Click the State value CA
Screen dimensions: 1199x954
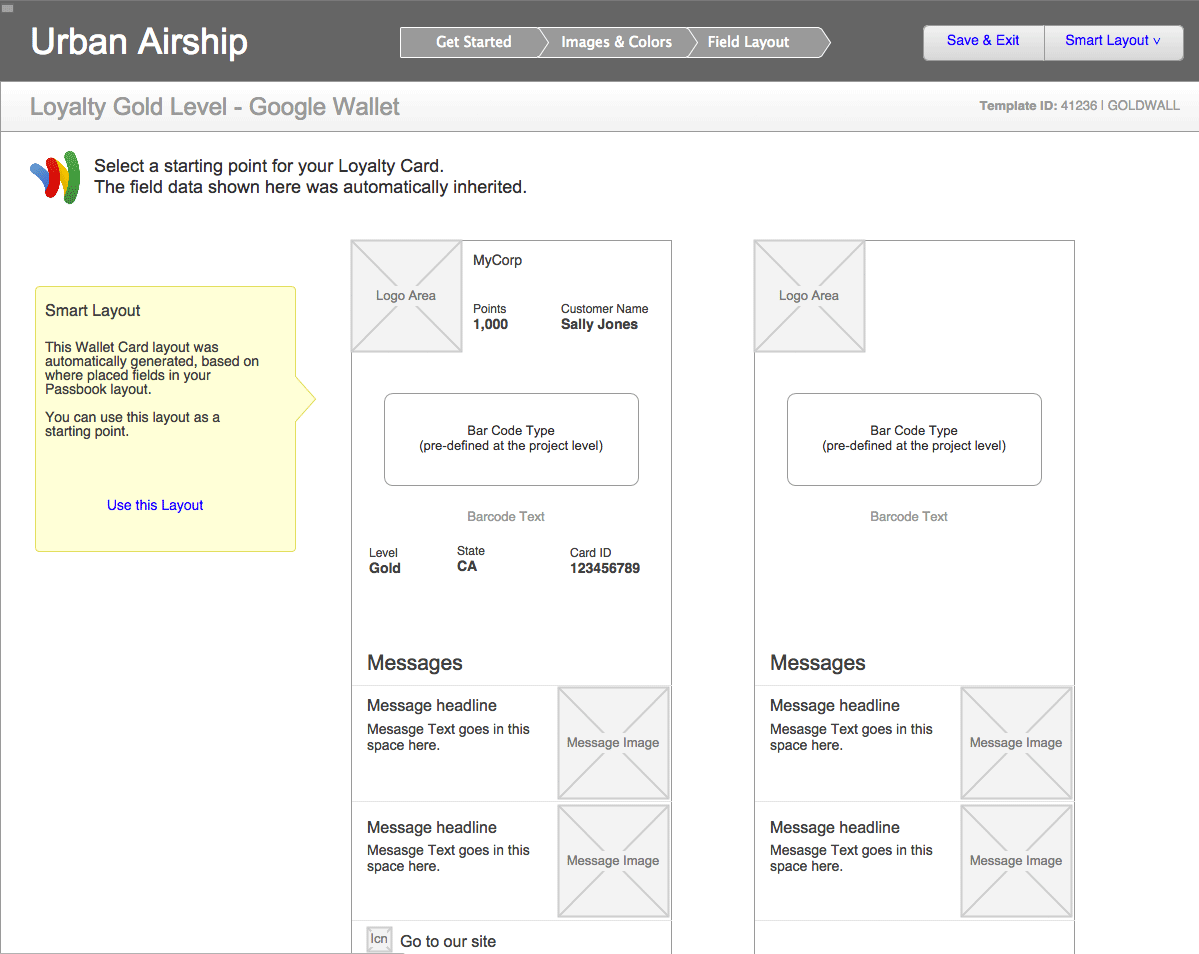[x=467, y=566]
